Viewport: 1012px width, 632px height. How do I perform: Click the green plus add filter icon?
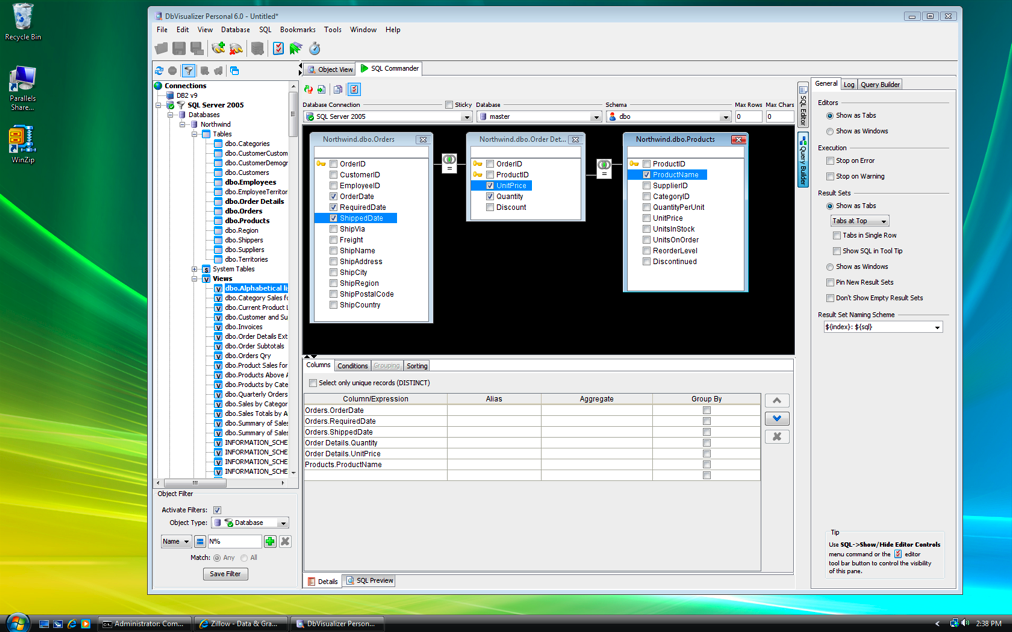(270, 542)
